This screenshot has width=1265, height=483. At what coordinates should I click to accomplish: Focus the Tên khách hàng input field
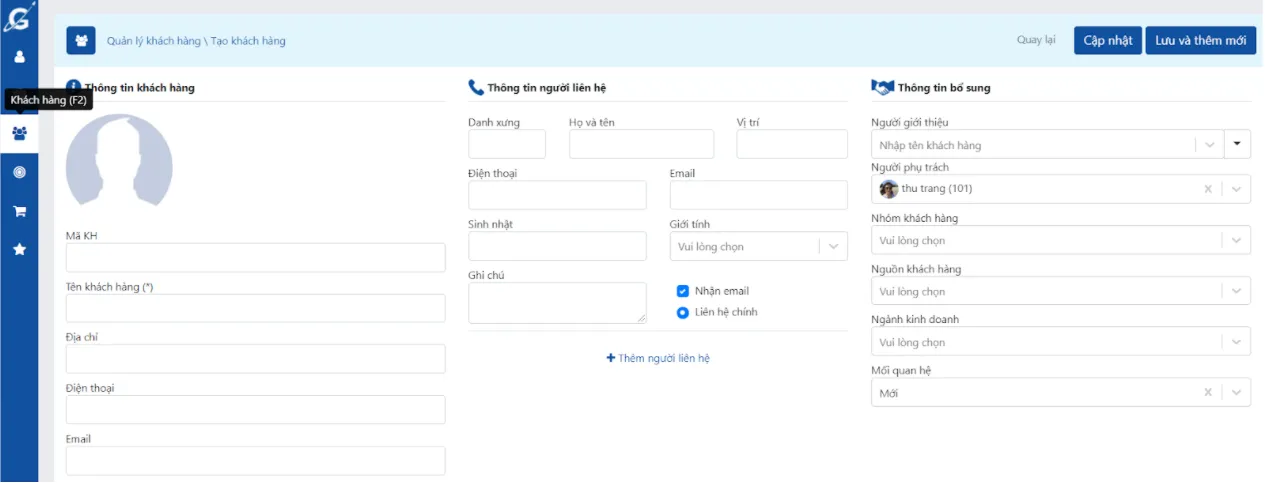pyautogui.click(x=255, y=308)
